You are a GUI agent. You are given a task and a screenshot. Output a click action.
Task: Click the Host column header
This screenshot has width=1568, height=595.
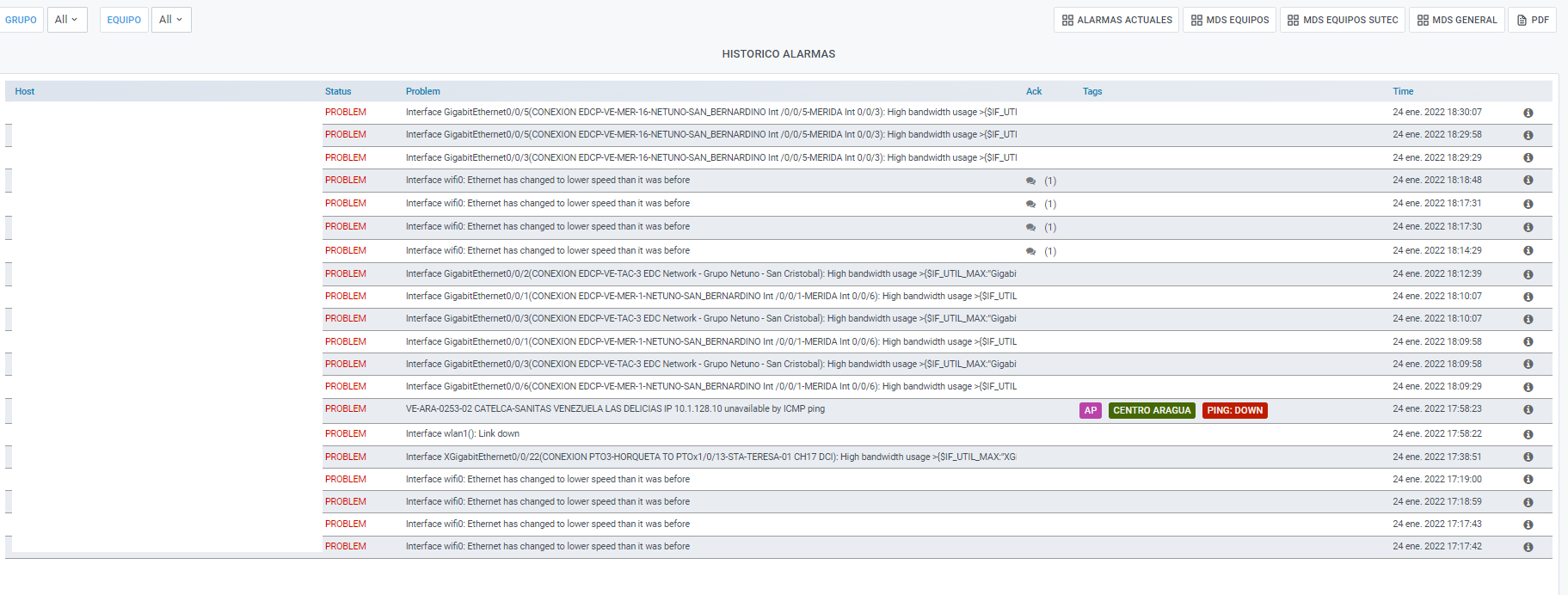[x=25, y=91]
